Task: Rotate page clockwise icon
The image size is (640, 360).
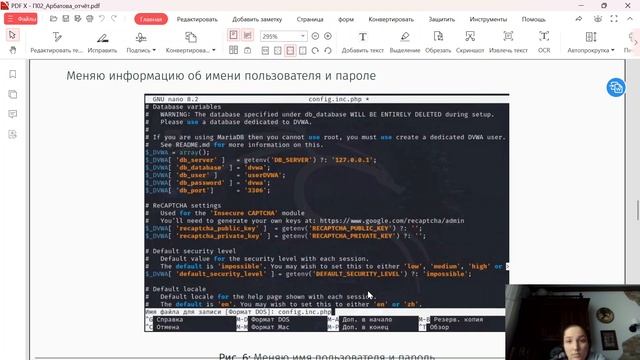Action: point(315,51)
